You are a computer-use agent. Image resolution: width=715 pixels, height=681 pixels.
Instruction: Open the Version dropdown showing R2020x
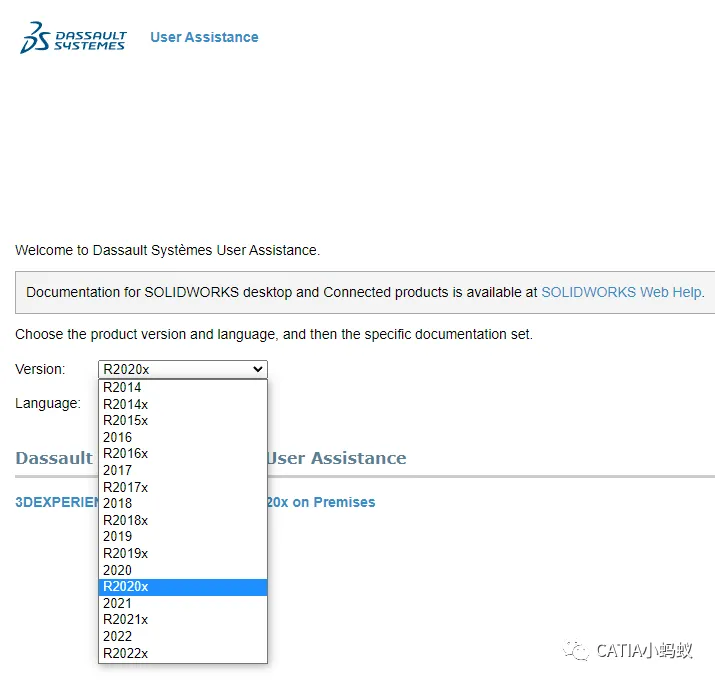tap(182, 369)
